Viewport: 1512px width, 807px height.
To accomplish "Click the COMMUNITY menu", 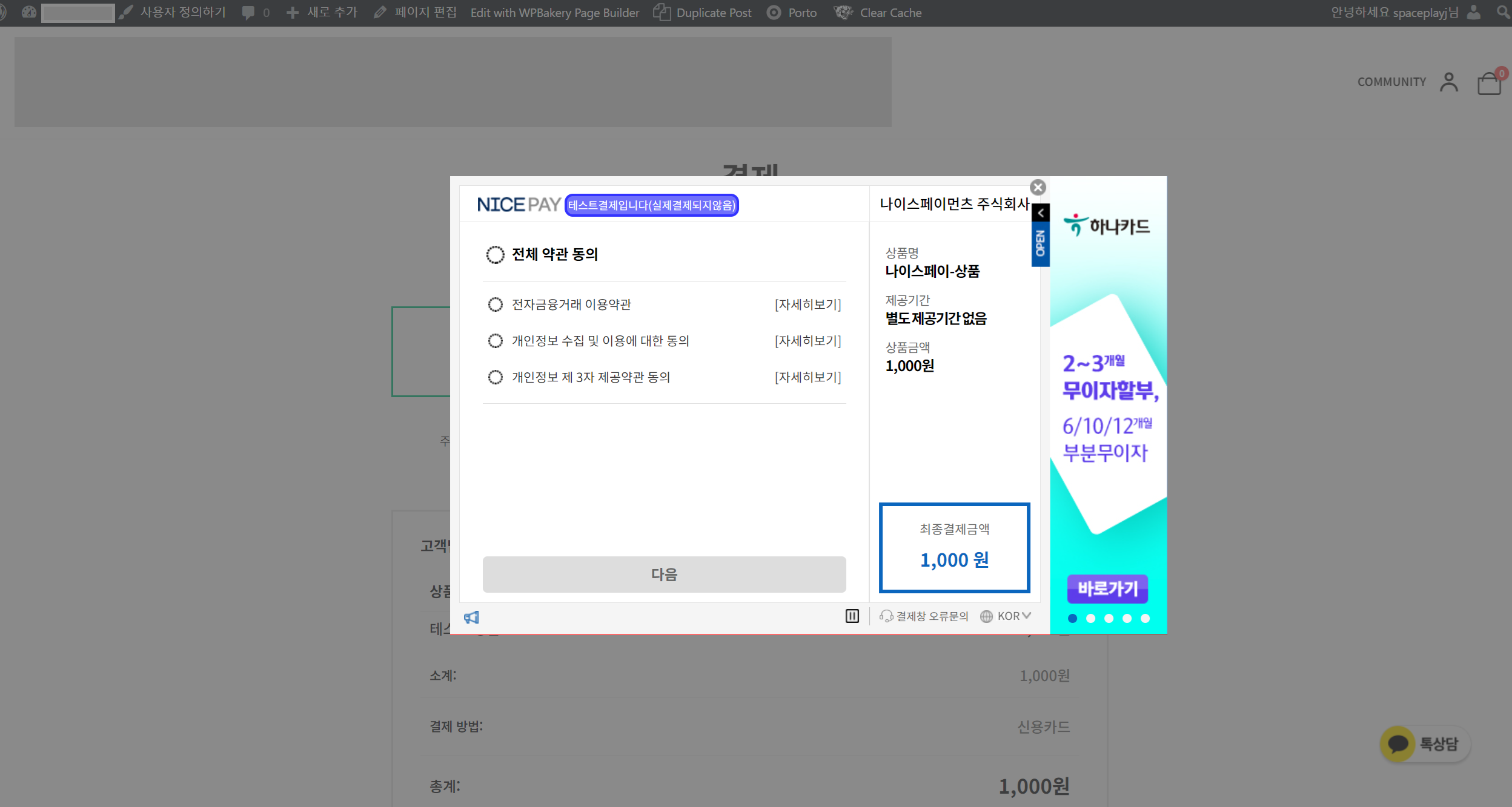I will pos(1391,82).
